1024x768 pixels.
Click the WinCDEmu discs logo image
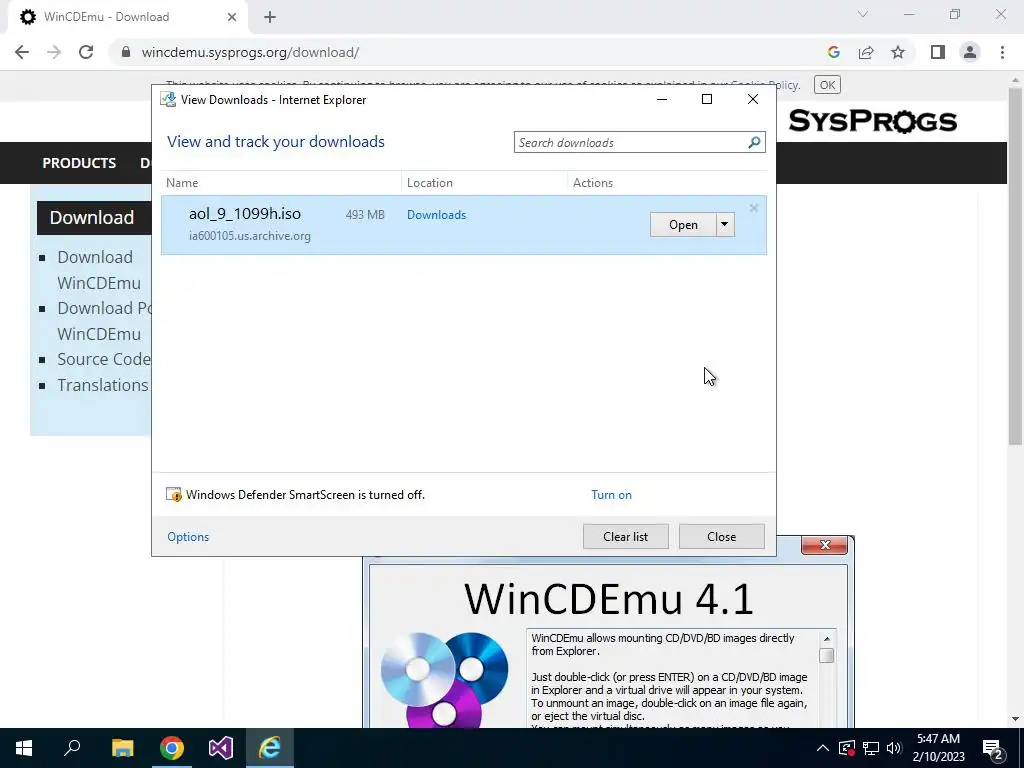(x=444, y=679)
